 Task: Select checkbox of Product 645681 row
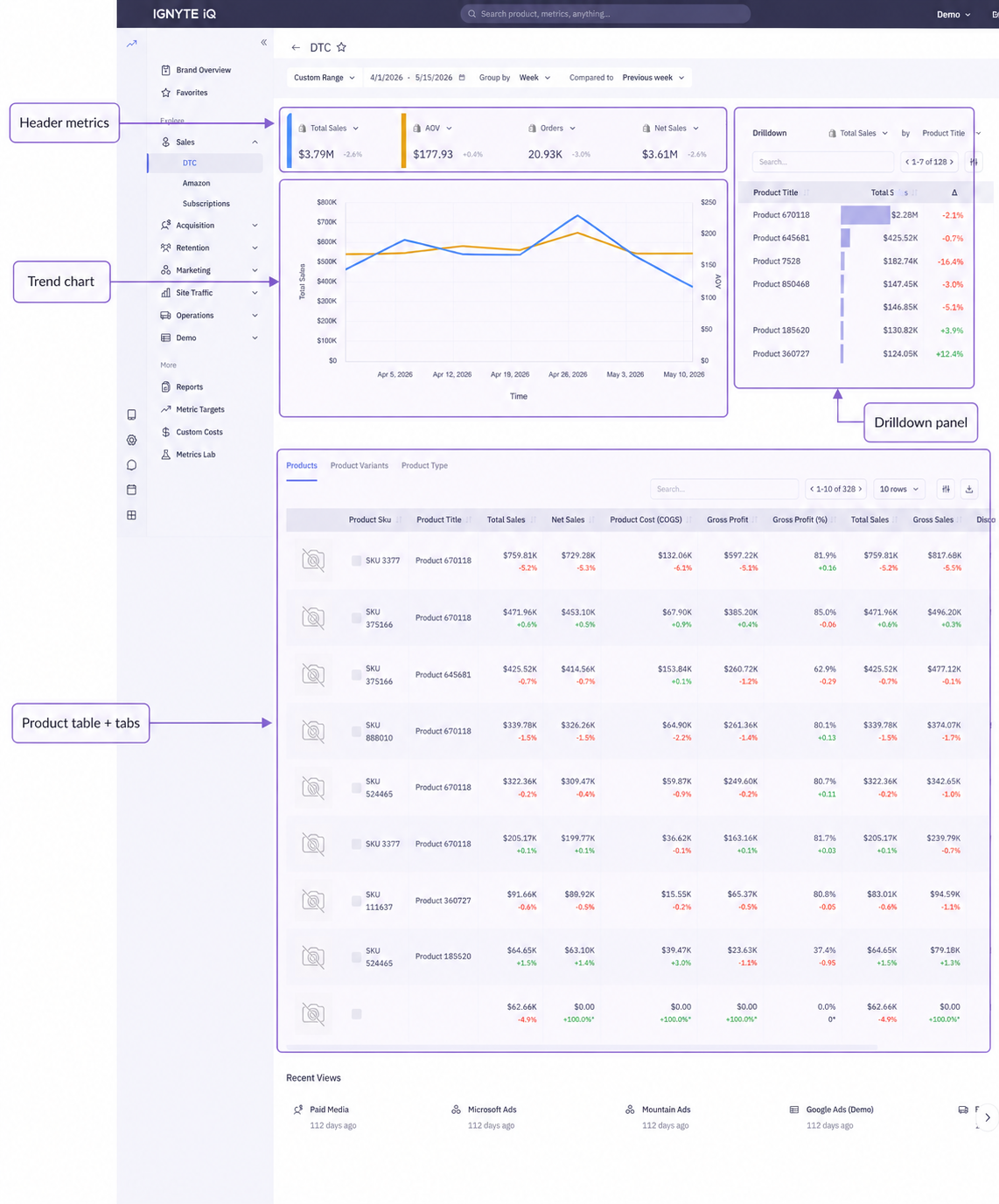[x=356, y=675]
